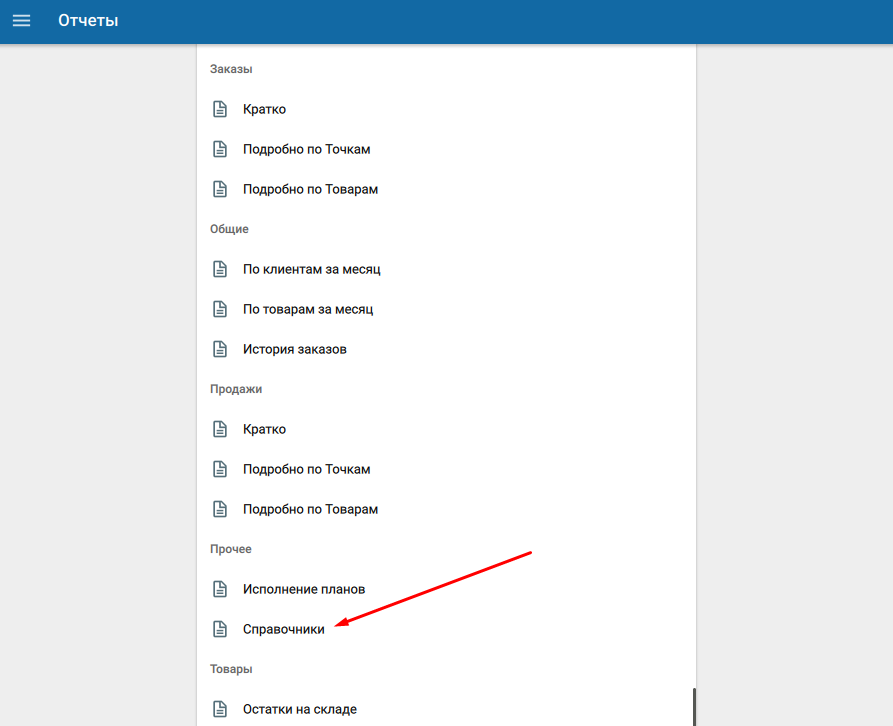
Task: Click icon beside Подробно по Точкам under Продажи
Action: (x=220, y=469)
